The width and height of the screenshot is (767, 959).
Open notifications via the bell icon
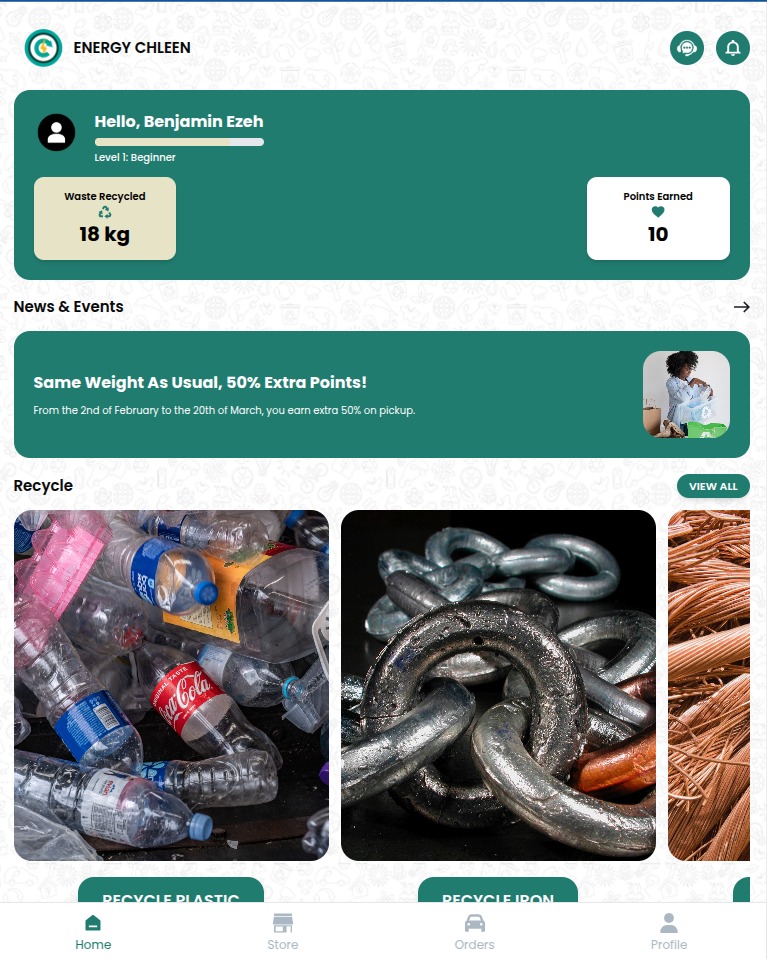733,48
